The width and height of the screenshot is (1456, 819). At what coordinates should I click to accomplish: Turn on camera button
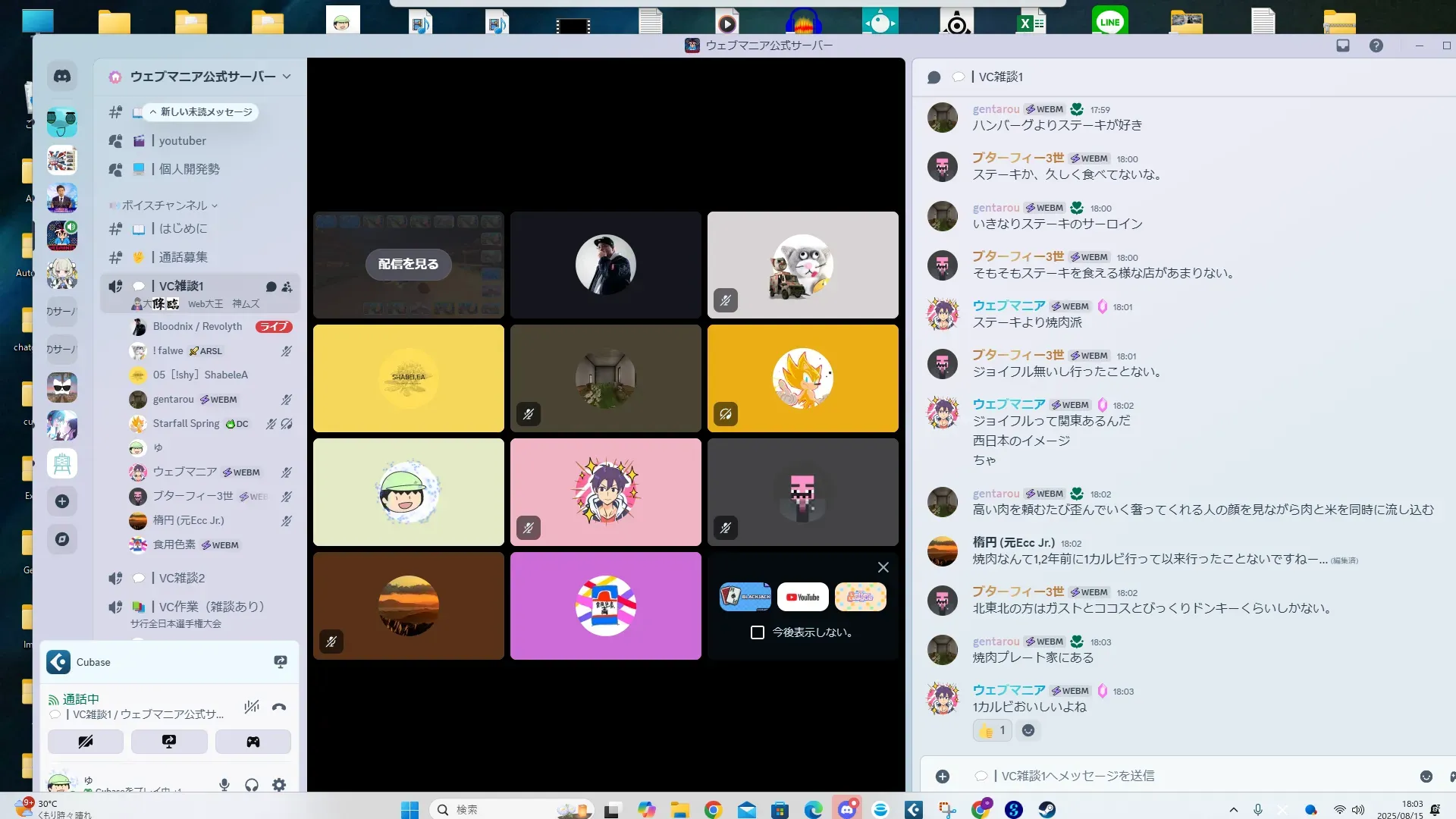pyautogui.click(x=86, y=742)
